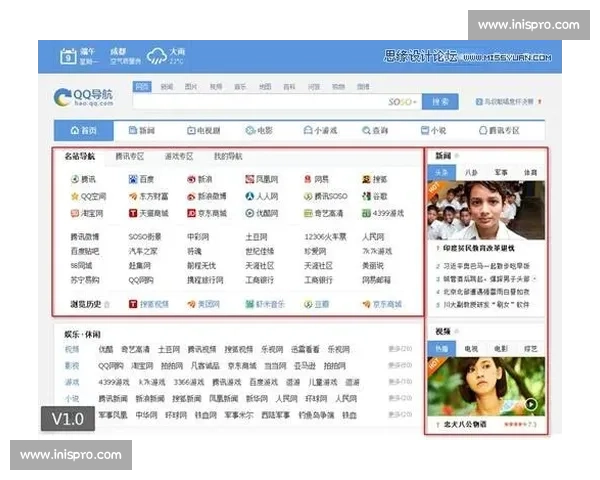
Task: Open the 新浪 eye icon link
Action: (x=191, y=179)
